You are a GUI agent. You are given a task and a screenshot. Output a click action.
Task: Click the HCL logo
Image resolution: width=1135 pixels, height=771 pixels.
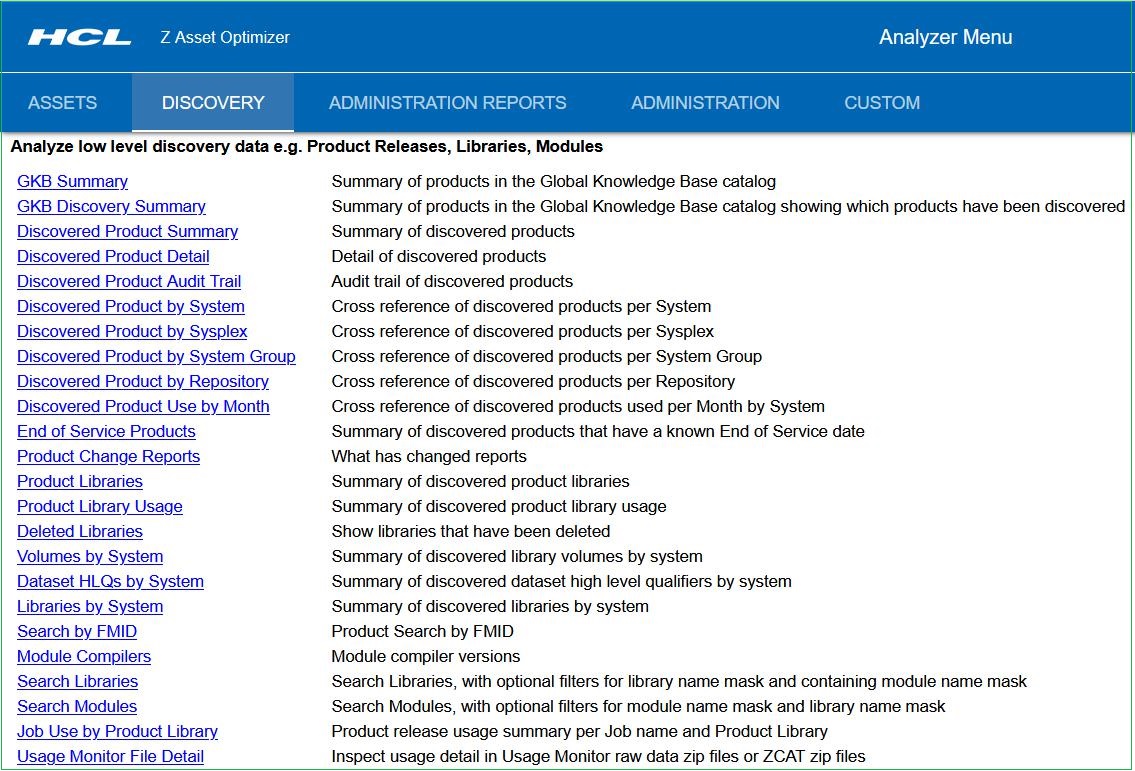(80, 37)
